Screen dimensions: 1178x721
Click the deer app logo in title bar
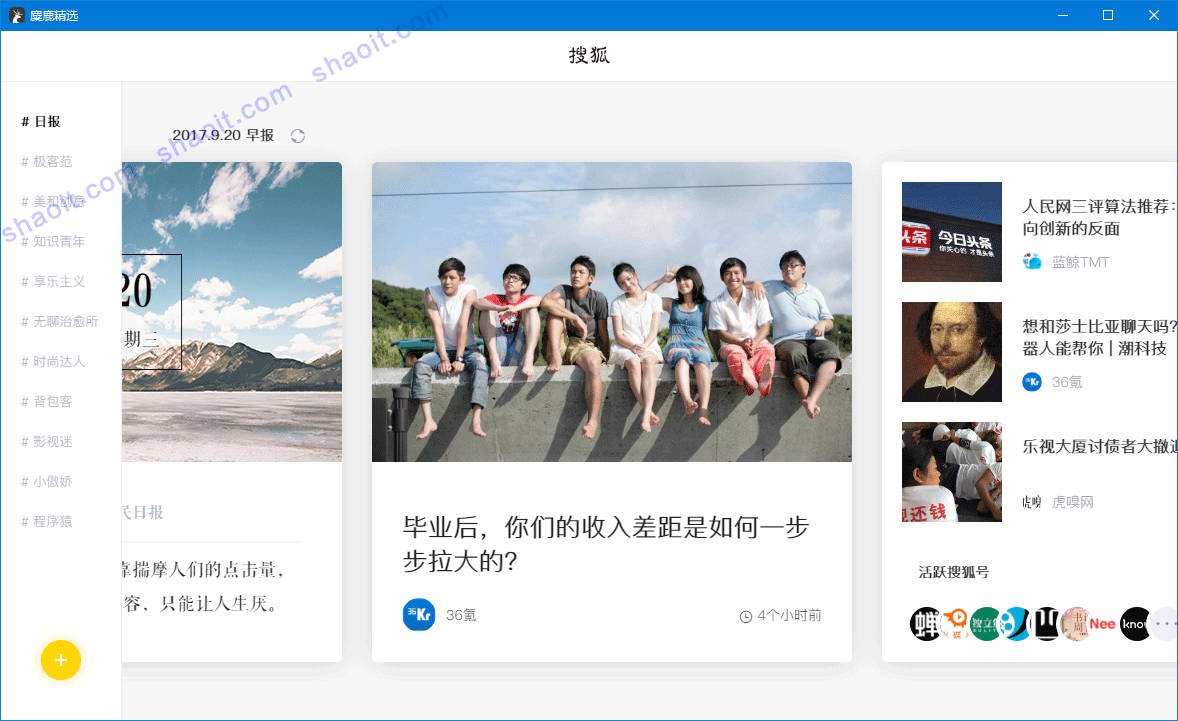click(x=17, y=15)
